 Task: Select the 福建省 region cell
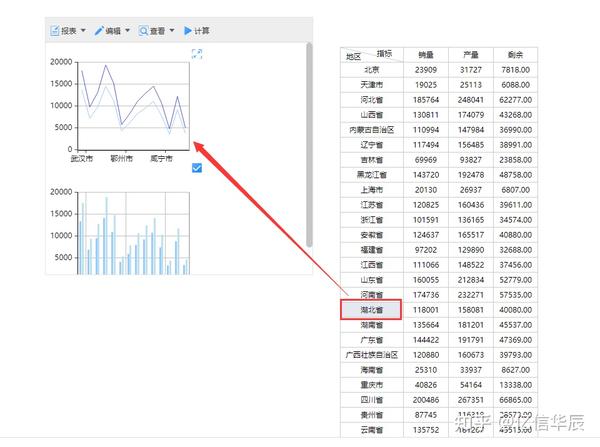point(372,250)
